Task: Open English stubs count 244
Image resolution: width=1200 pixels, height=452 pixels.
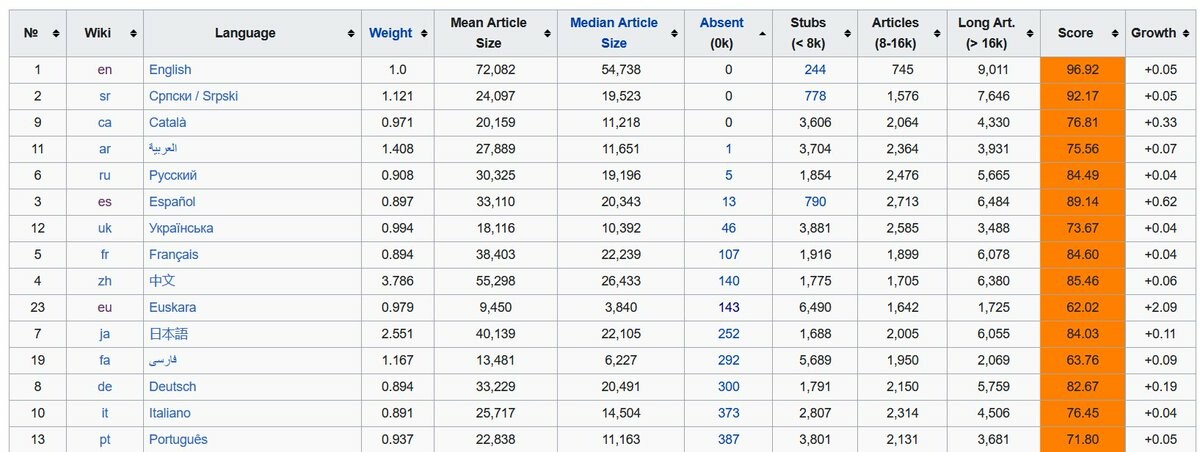Action: [815, 70]
